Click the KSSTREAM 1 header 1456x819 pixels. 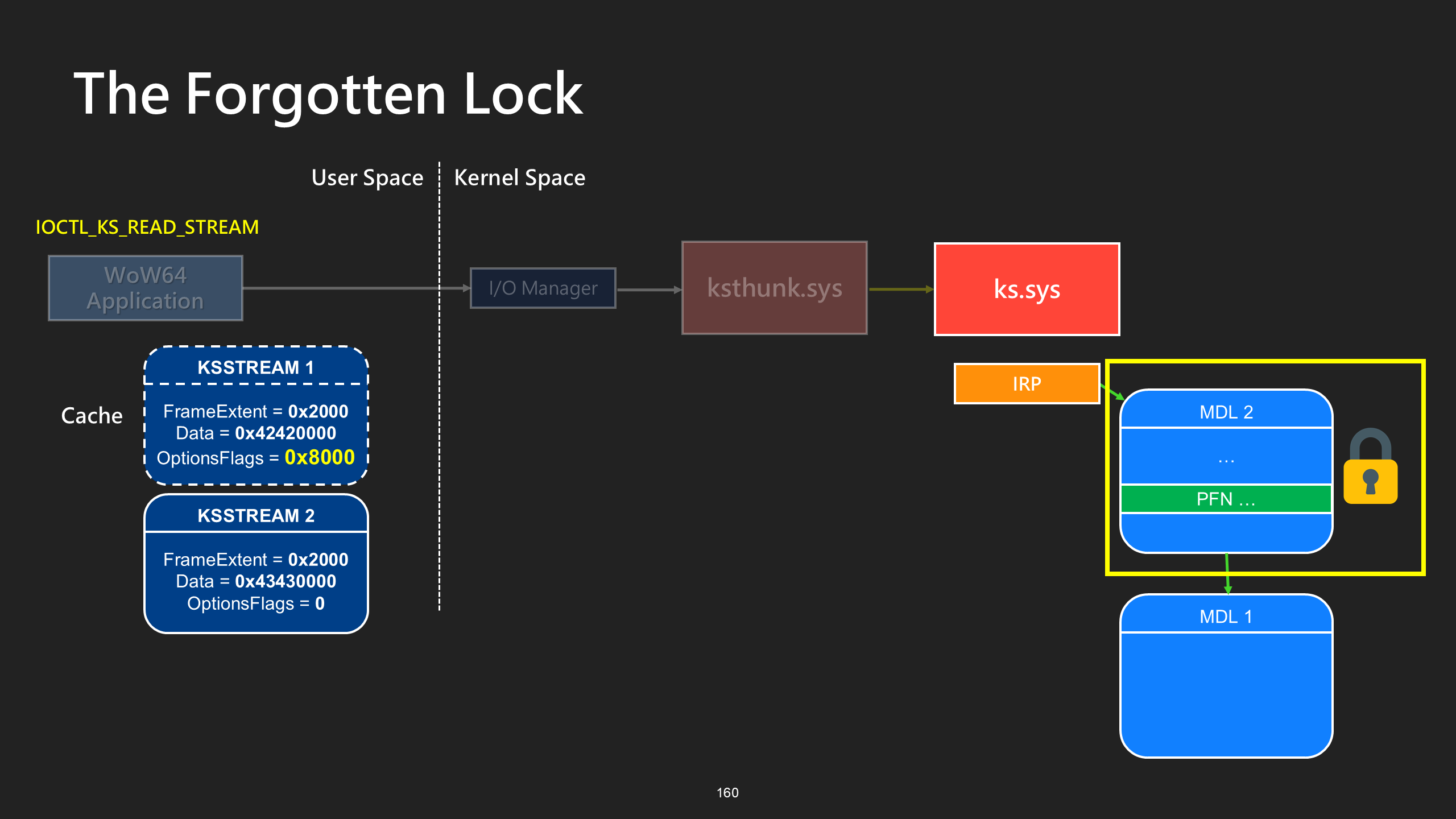(x=256, y=367)
